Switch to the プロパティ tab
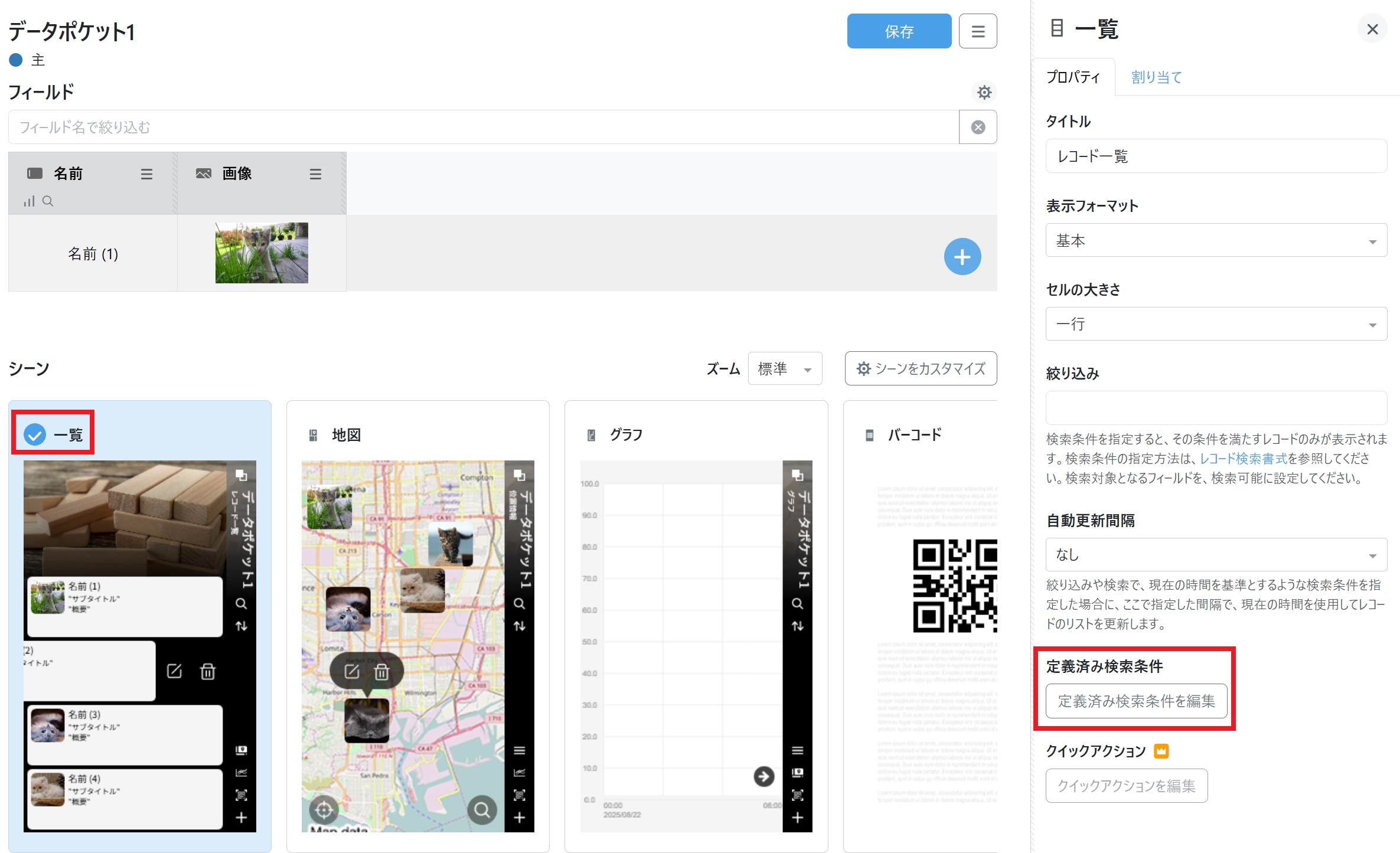Image resolution: width=1400 pixels, height=853 pixels. pos(1073,77)
